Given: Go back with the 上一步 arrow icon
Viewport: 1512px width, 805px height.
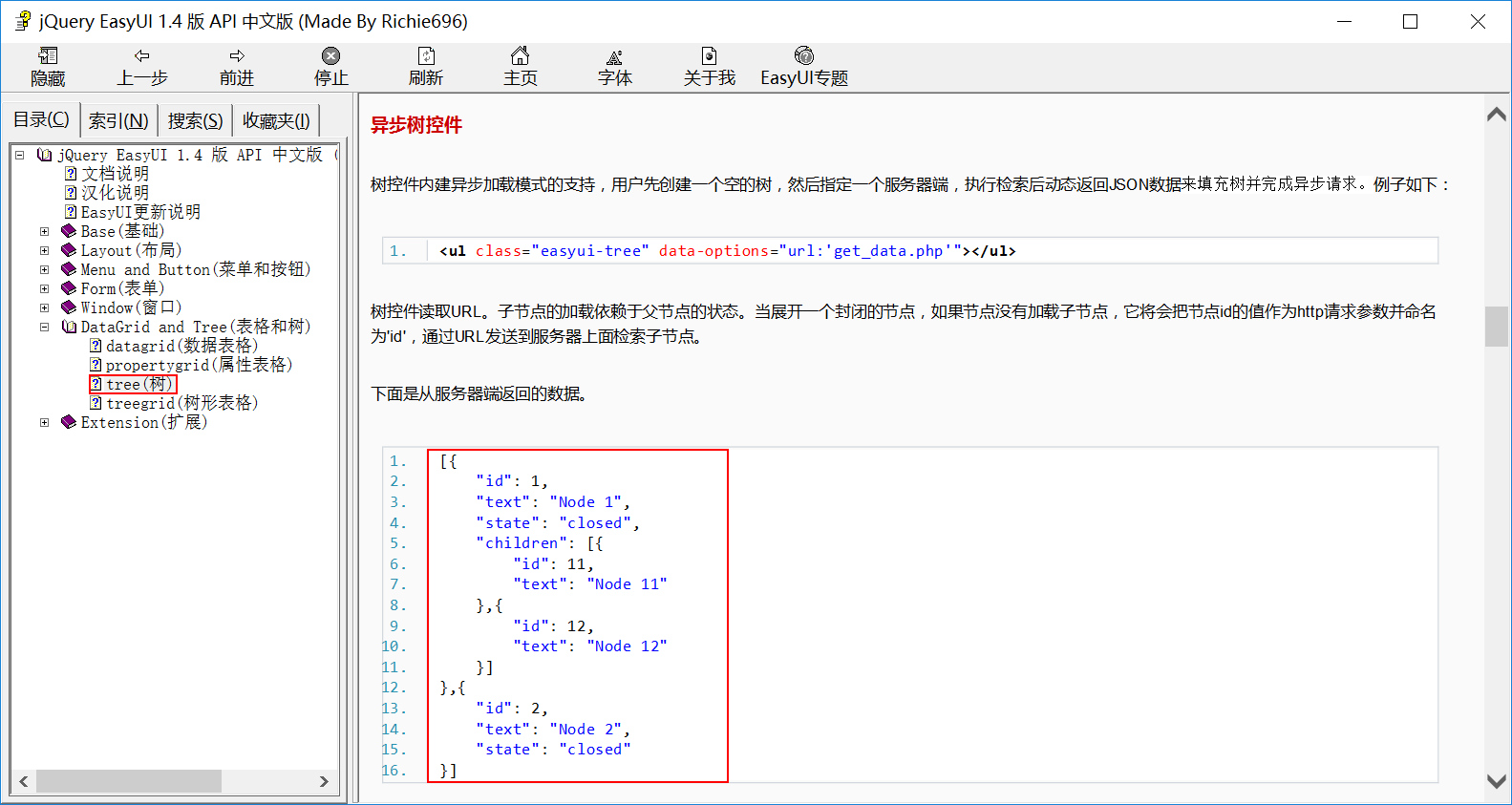Looking at the screenshot, I should 142,56.
